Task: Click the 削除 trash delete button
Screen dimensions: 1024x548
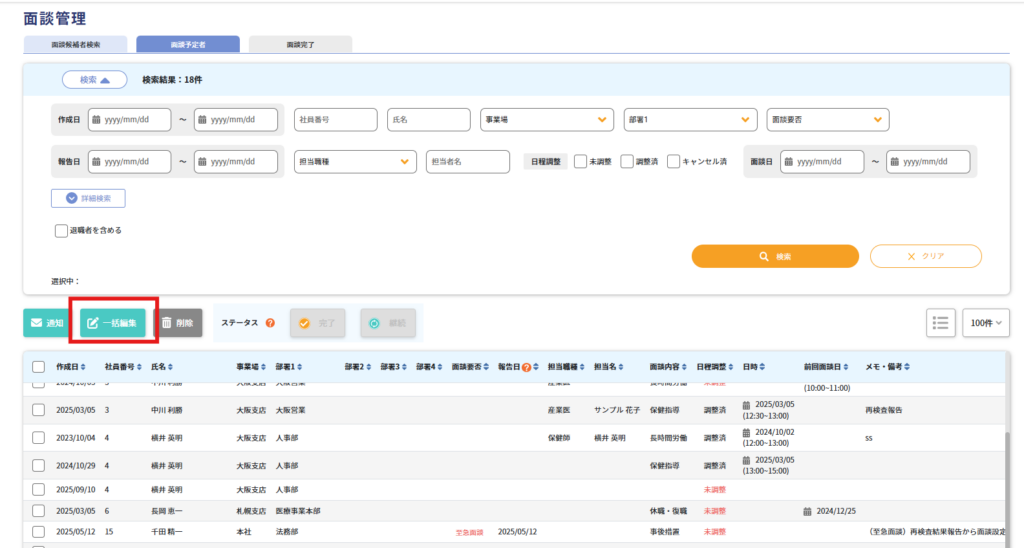Action: [178, 323]
